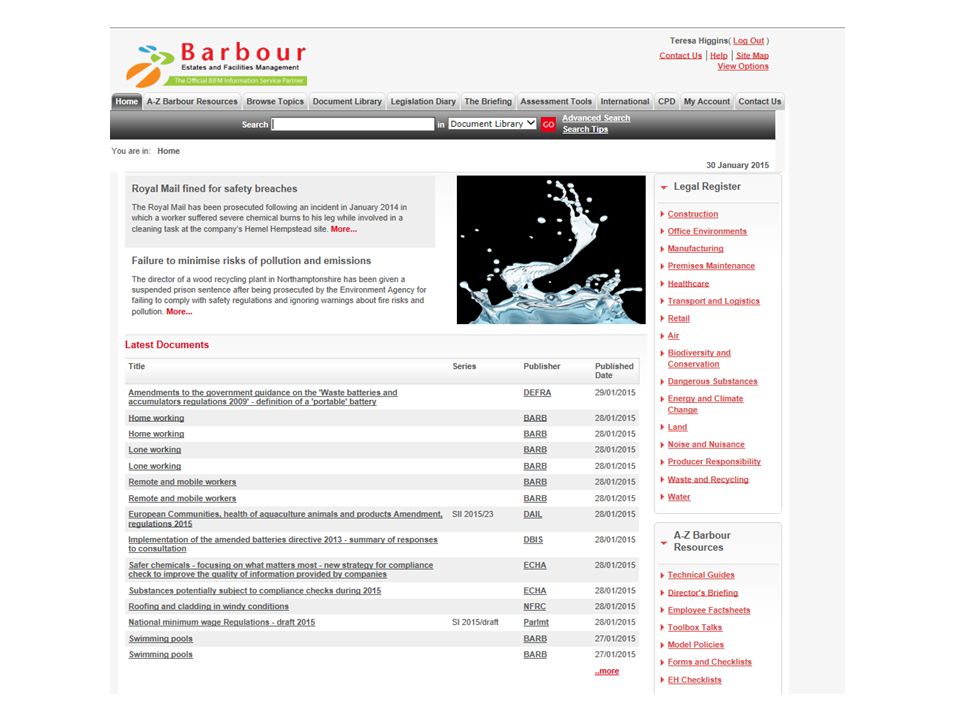Open the Land link
Viewport: 960px width, 720px height.
(x=677, y=427)
